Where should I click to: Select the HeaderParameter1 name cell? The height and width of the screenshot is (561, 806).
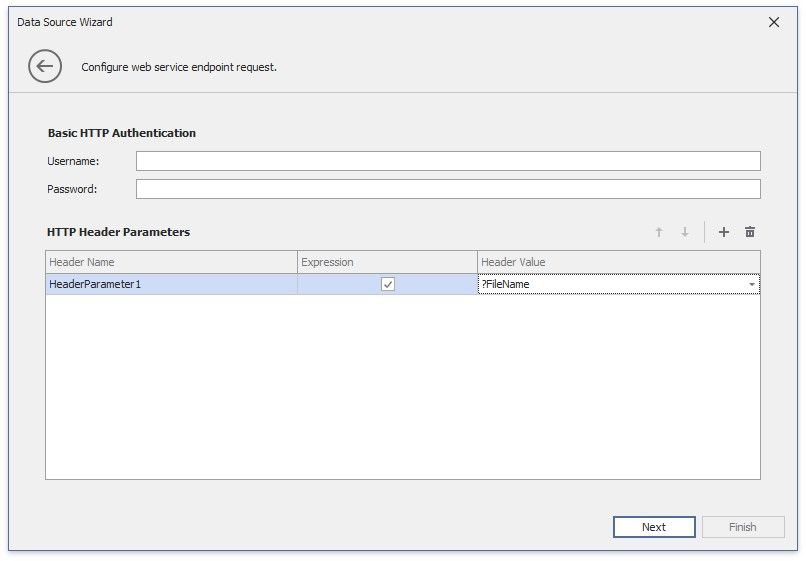pos(171,285)
